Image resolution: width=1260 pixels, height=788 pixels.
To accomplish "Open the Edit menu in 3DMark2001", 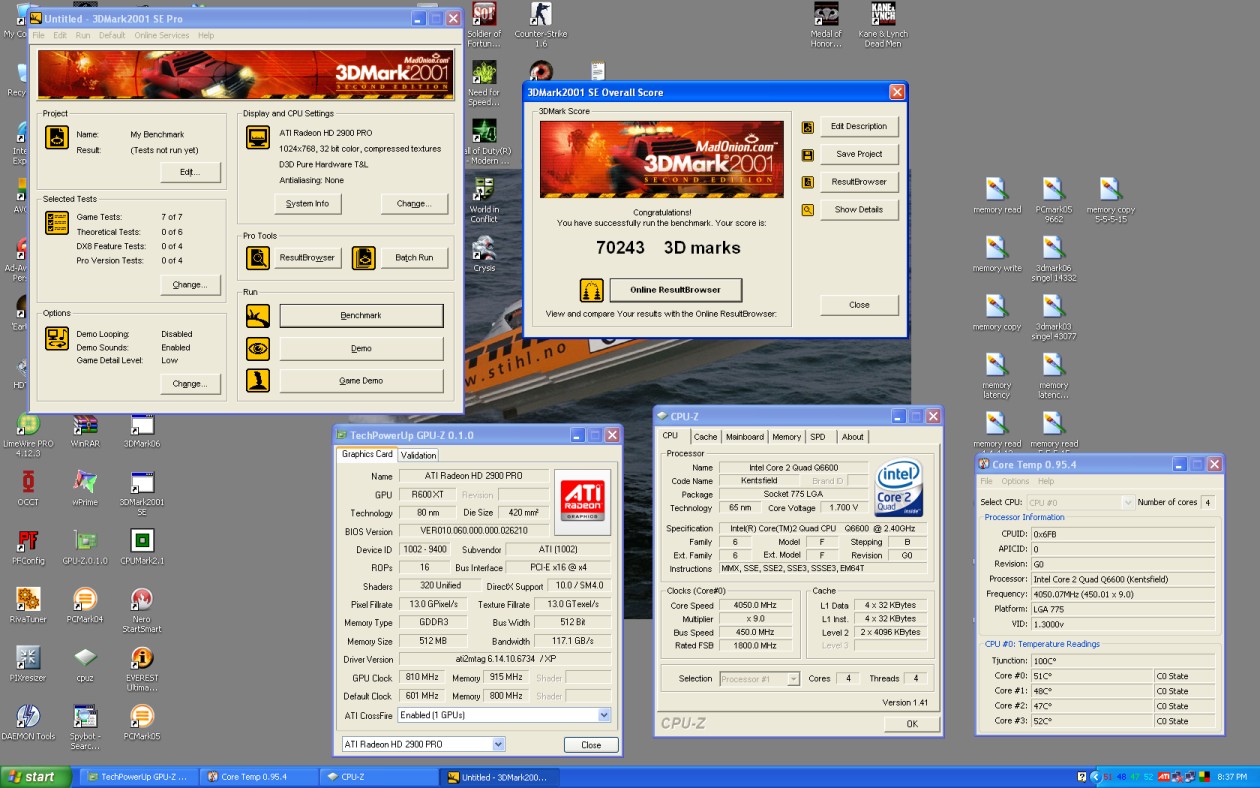I will (x=60, y=35).
